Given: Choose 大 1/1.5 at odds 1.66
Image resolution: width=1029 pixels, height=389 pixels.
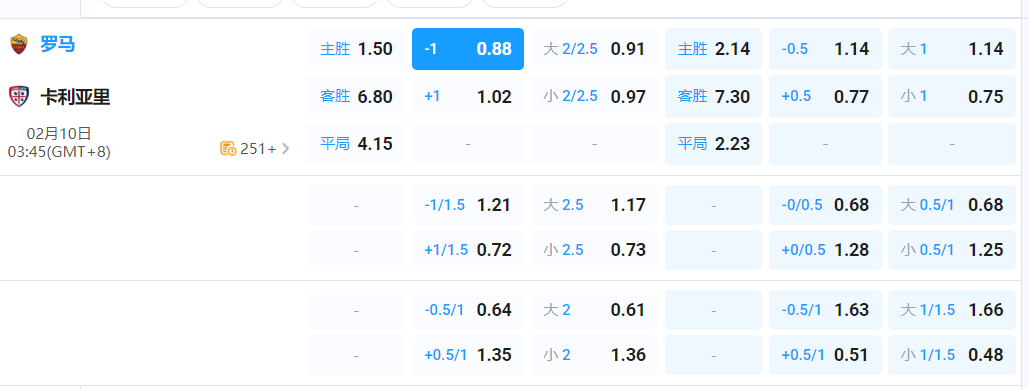Looking at the screenshot, I should pos(952,310).
